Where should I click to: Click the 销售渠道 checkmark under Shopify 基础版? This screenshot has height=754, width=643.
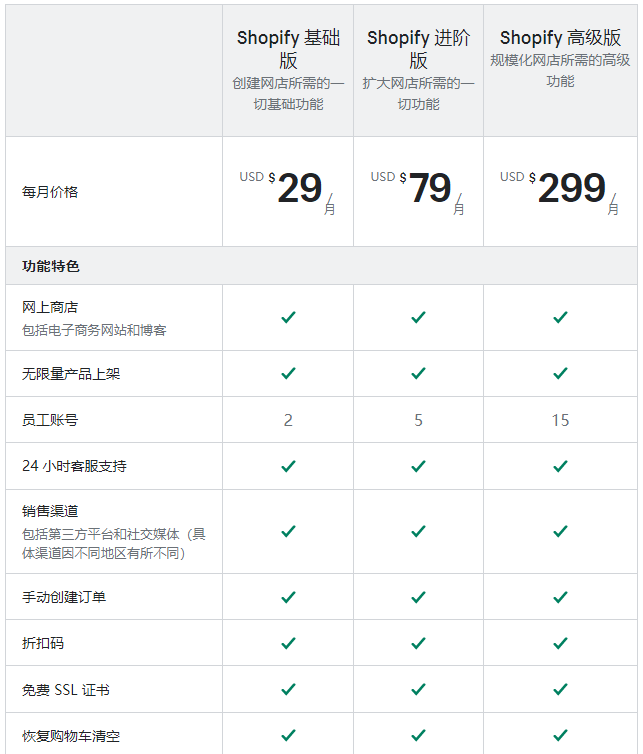point(288,531)
